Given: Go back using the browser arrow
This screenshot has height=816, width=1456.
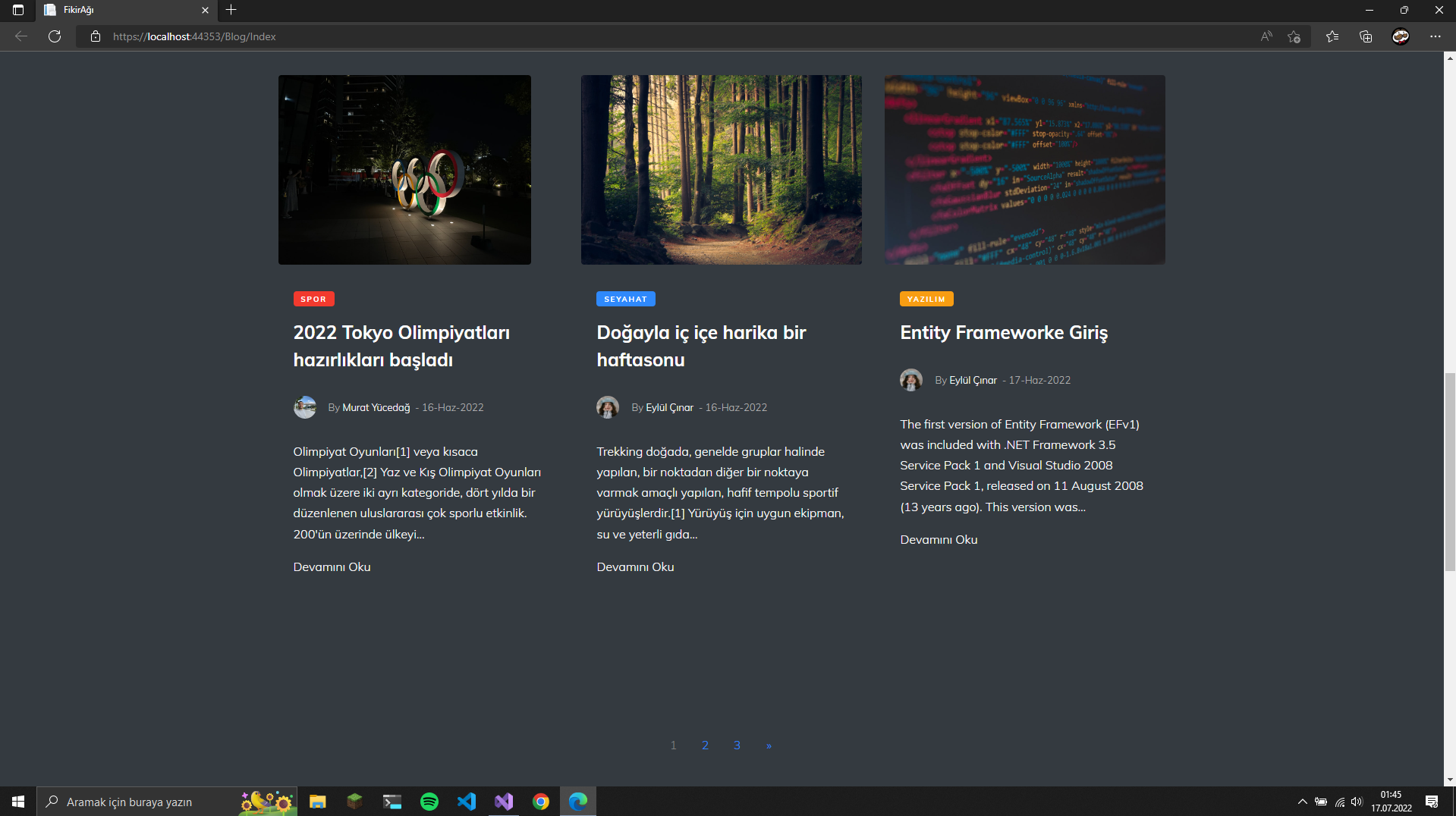Looking at the screenshot, I should pos(21,36).
